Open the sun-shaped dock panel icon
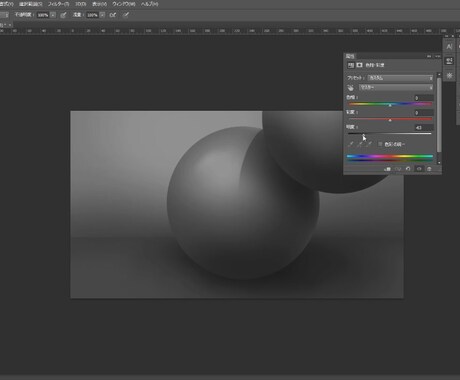Screen dimensions: 460x380 click(x=449, y=75)
